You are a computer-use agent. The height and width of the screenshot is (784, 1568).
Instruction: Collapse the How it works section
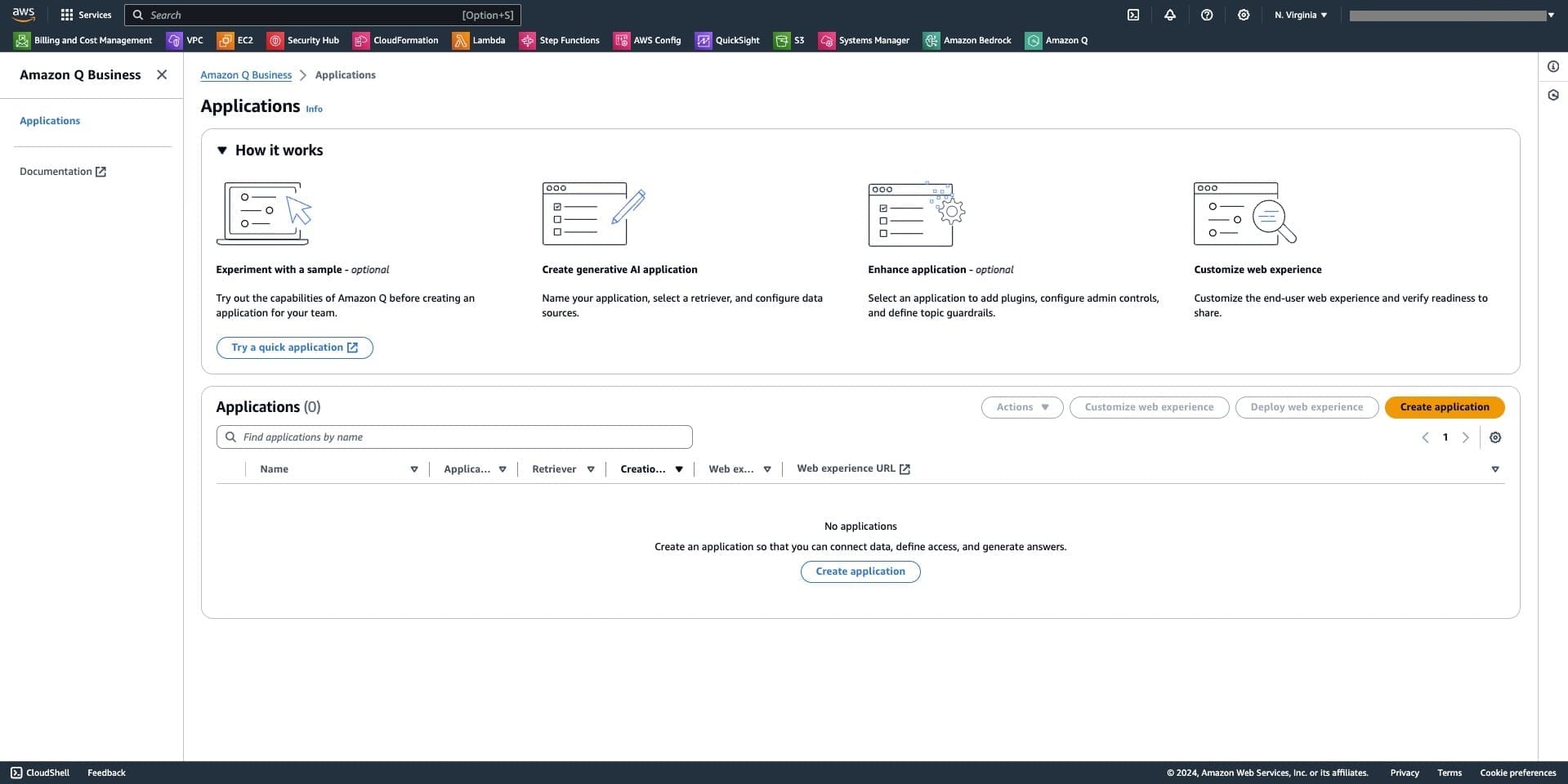pos(222,150)
